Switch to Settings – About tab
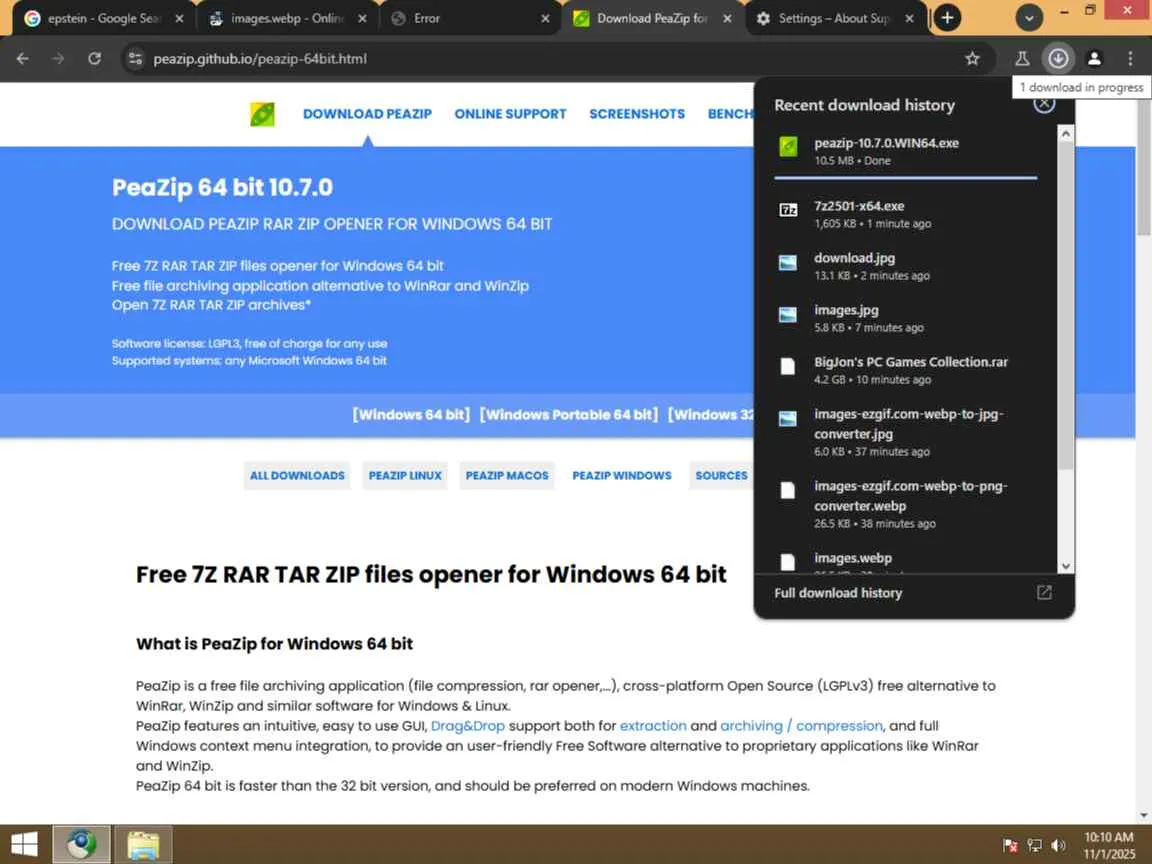This screenshot has height=864, width=1152. pyautogui.click(x=834, y=18)
